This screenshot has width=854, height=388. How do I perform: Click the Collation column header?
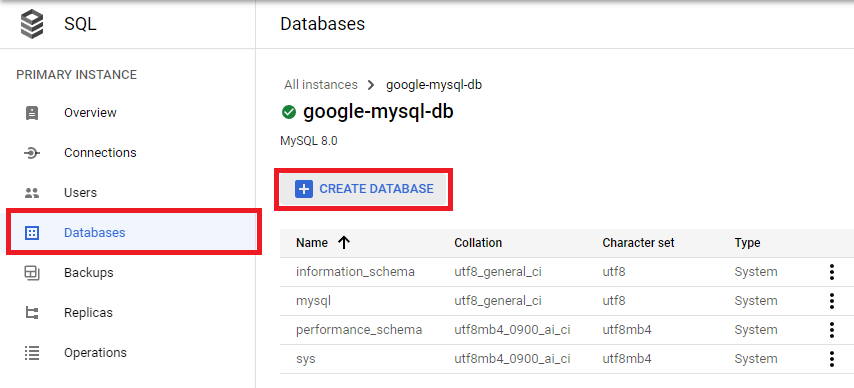click(478, 242)
